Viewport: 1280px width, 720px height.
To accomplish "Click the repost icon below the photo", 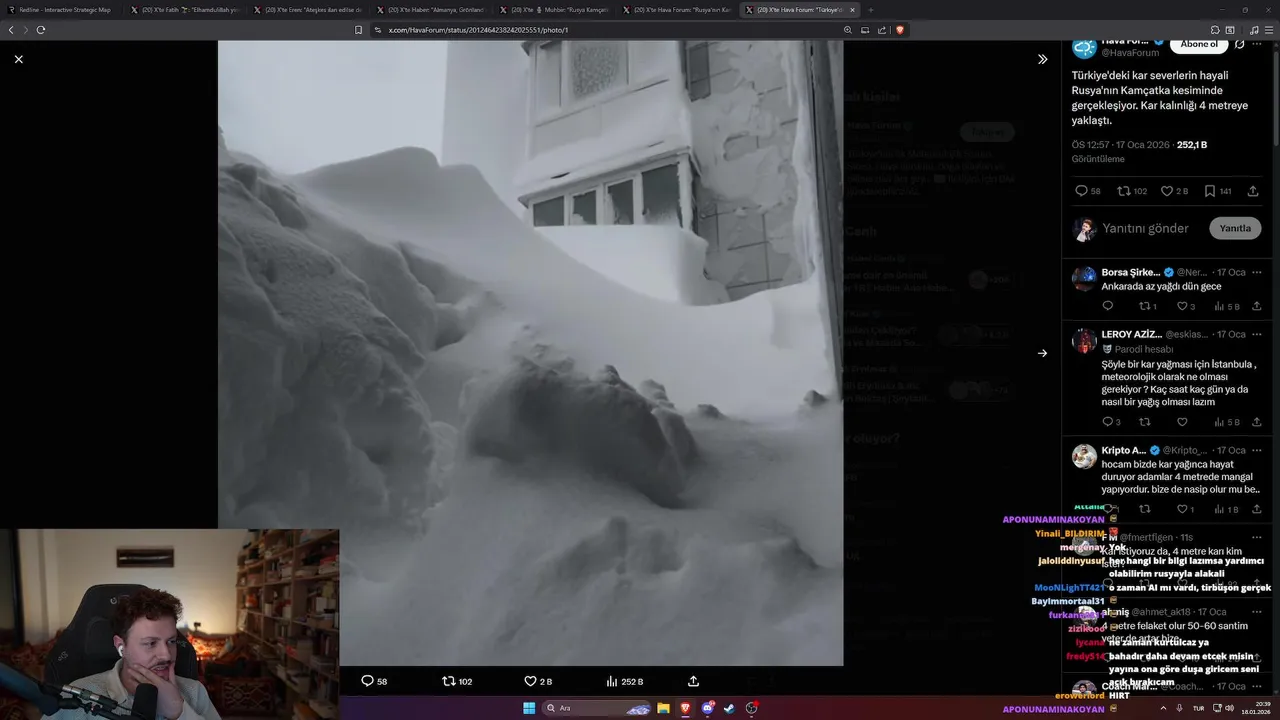I will tap(449, 681).
